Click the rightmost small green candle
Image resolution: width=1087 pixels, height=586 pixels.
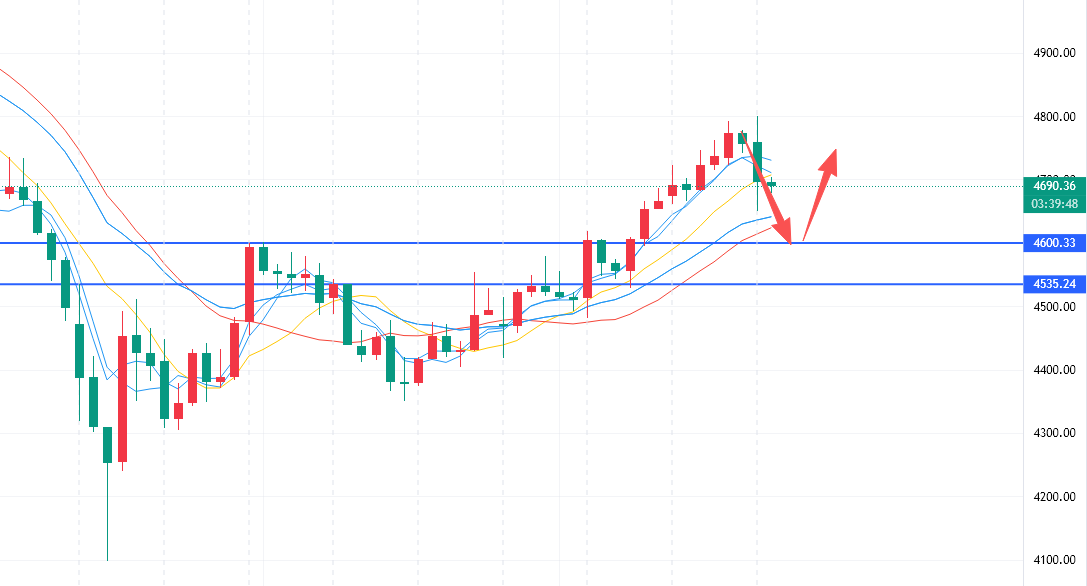pos(771,184)
